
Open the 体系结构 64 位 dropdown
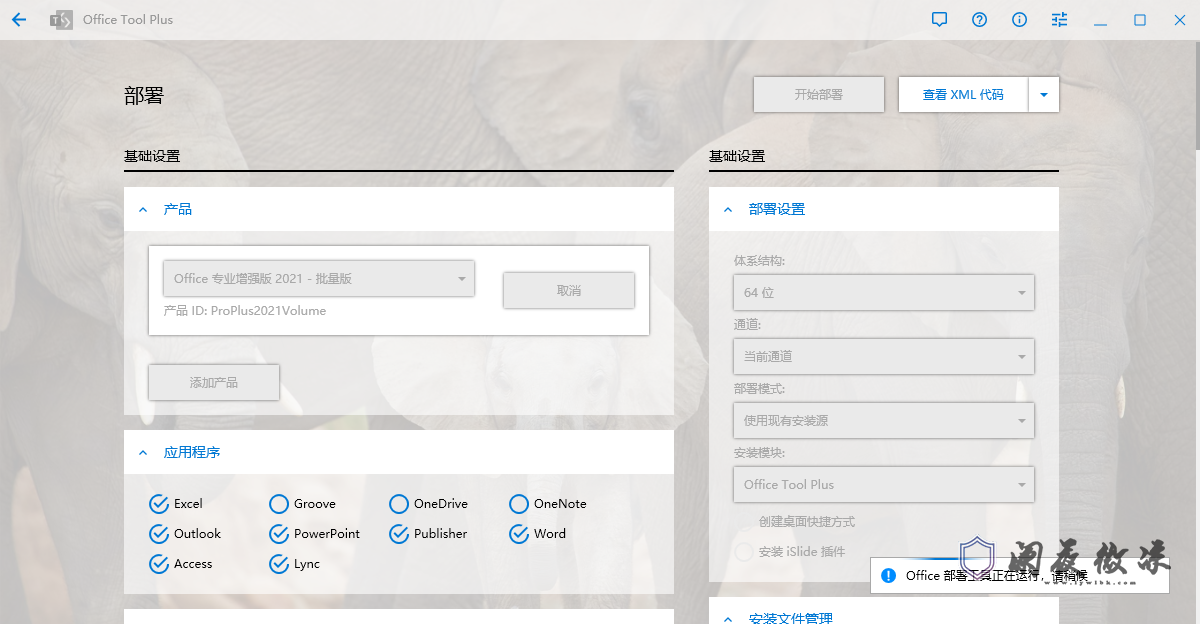point(883,293)
